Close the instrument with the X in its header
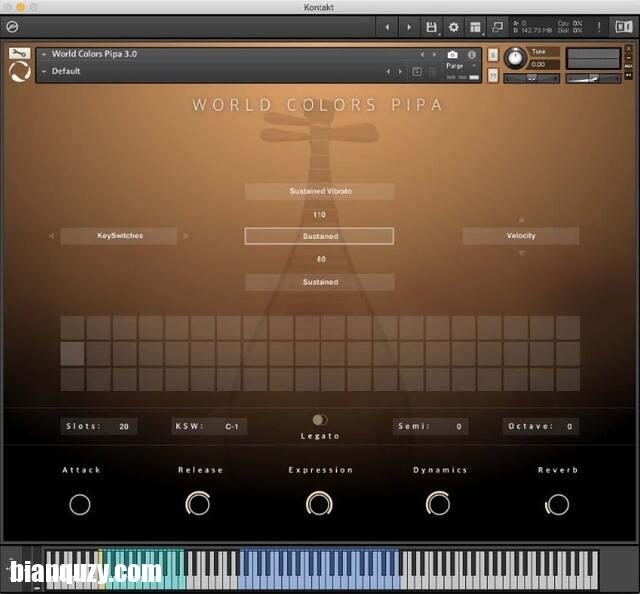Screen dimensions: 640x594 pos(629,49)
